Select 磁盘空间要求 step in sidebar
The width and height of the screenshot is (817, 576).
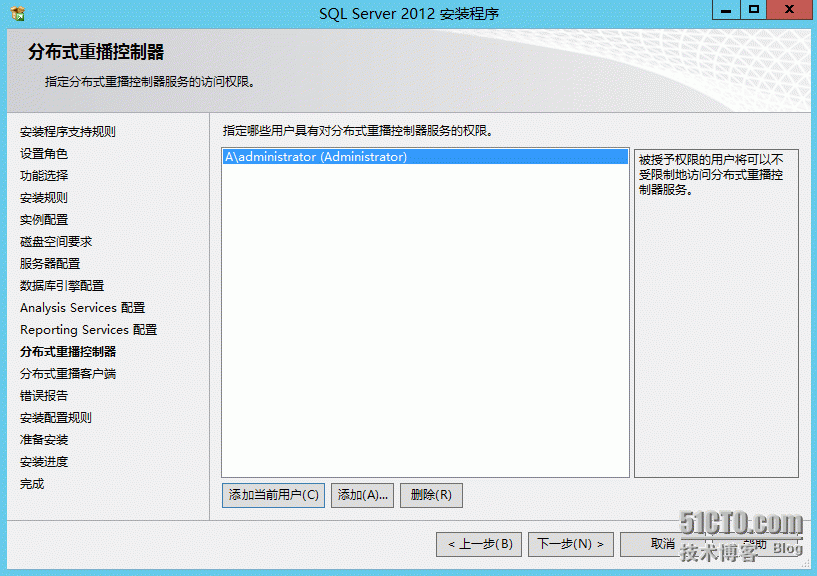[56, 241]
